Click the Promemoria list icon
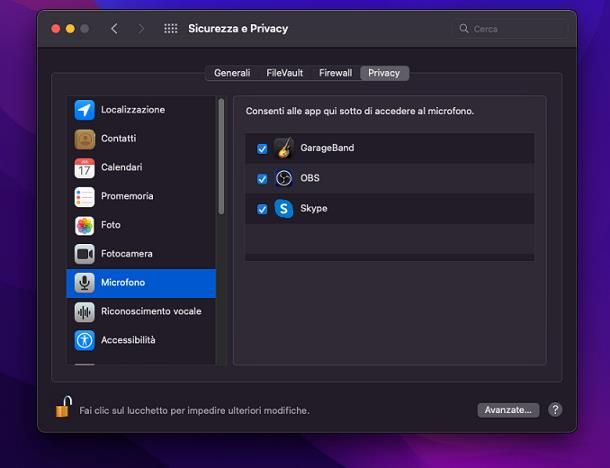The width and height of the screenshot is (610, 468). [84, 196]
